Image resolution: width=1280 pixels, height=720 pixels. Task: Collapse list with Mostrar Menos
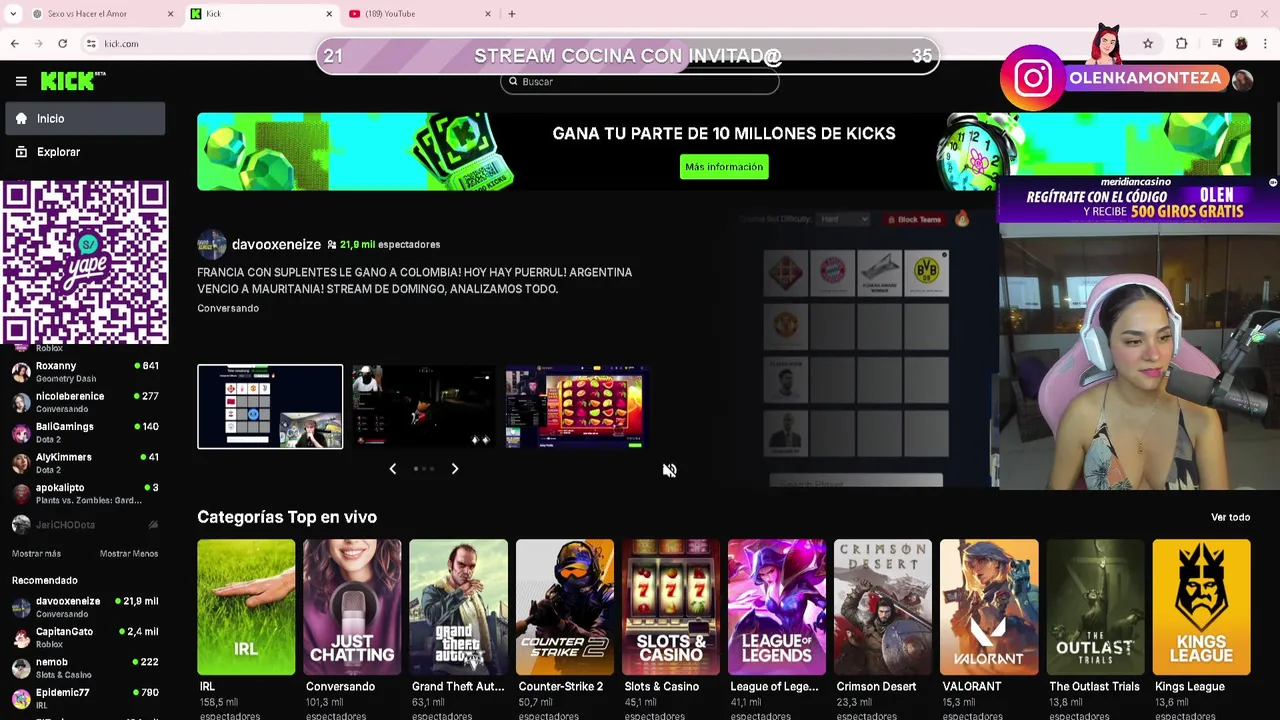click(x=129, y=554)
